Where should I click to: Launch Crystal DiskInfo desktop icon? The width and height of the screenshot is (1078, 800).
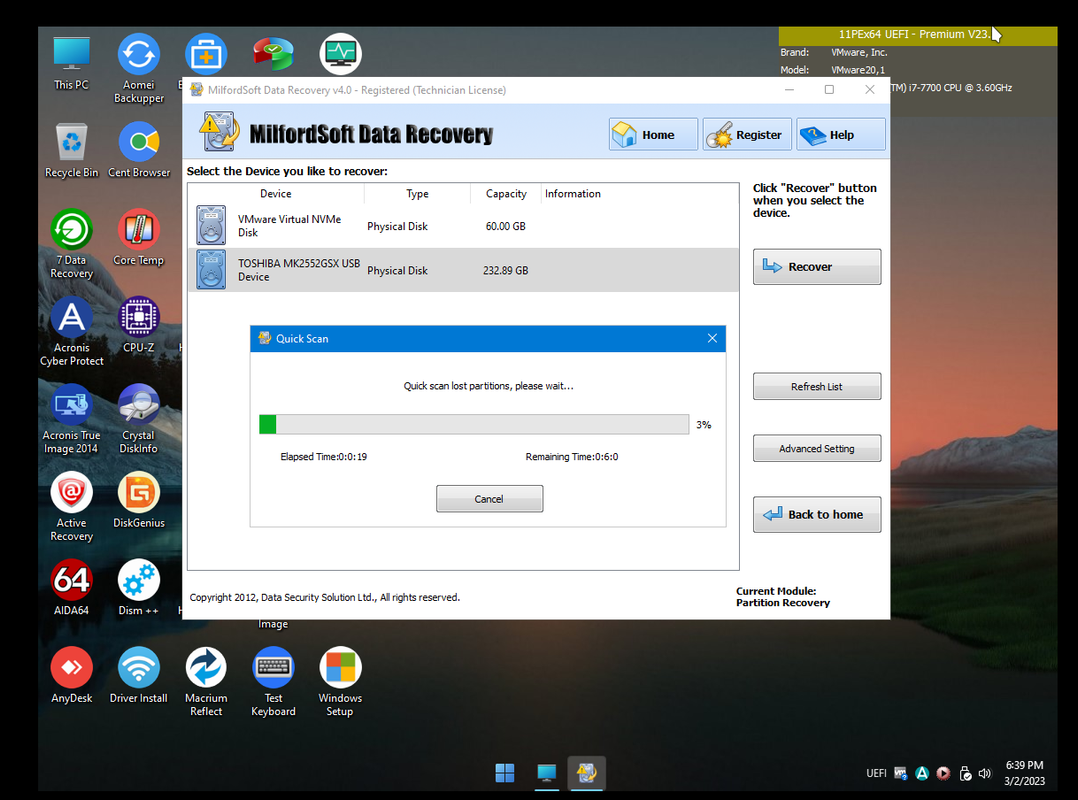tap(139, 419)
